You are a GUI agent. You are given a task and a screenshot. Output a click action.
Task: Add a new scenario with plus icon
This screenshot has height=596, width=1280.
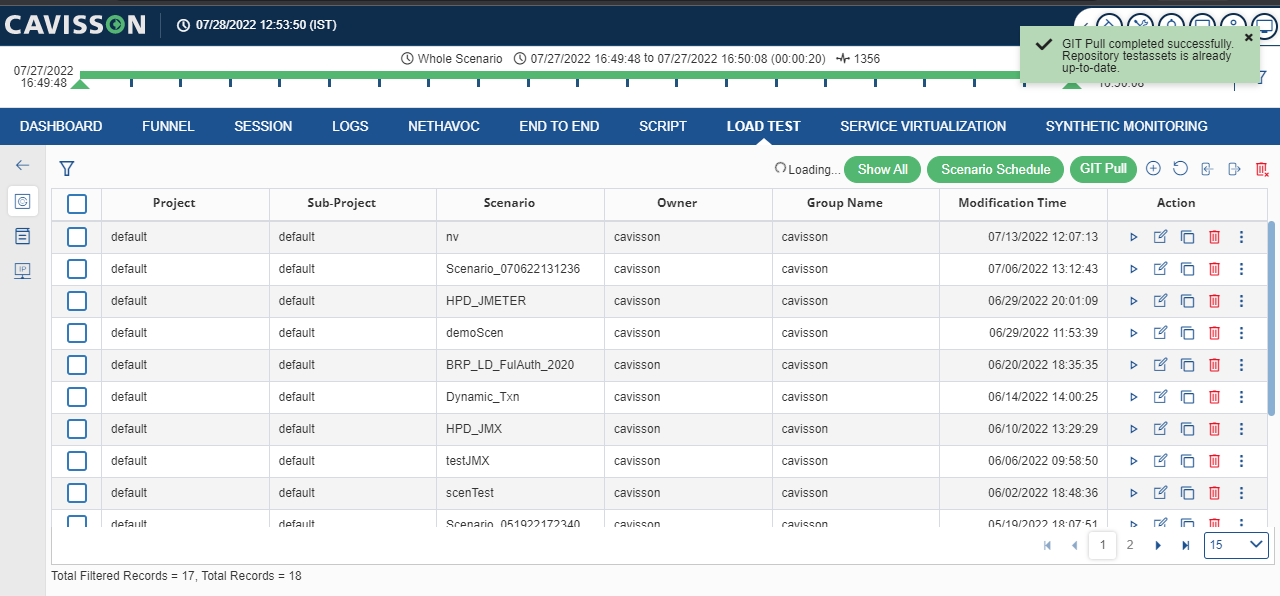click(x=1153, y=169)
